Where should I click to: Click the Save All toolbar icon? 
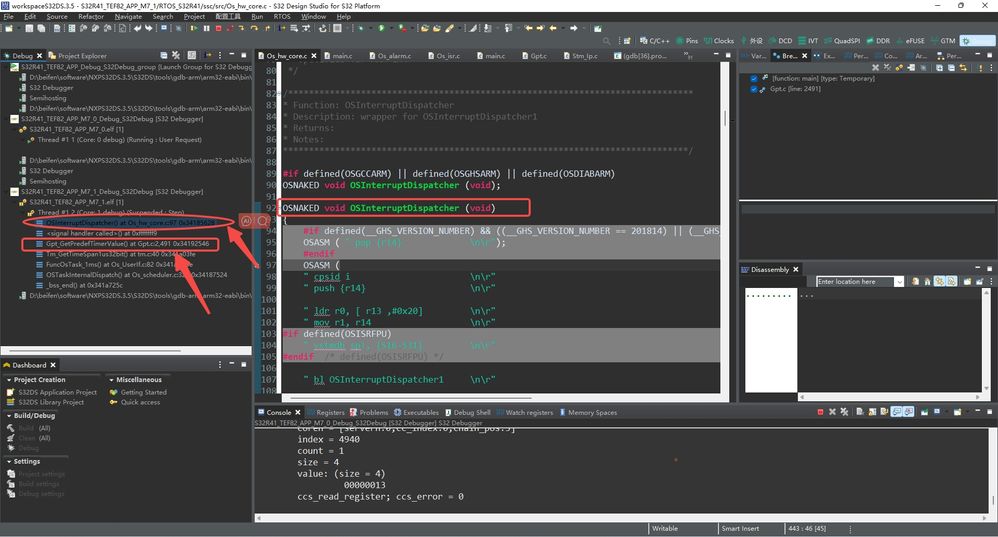point(41,28)
